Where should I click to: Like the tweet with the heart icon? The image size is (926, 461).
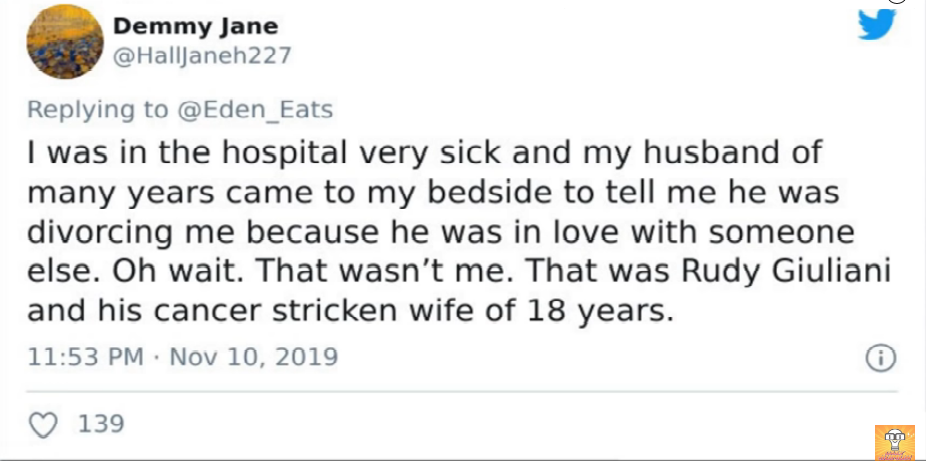coord(43,424)
